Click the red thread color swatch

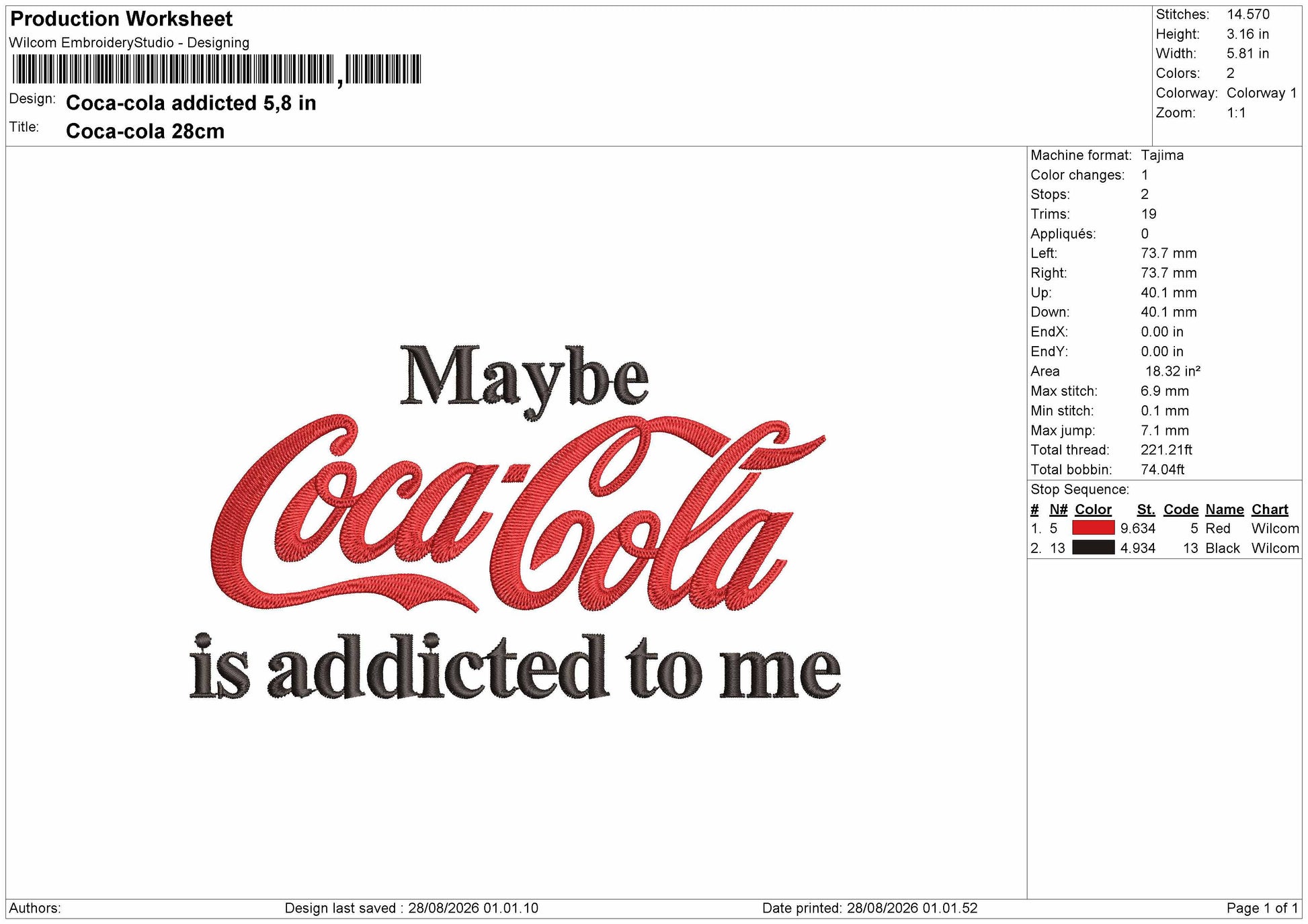click(x=1093, y=528)
